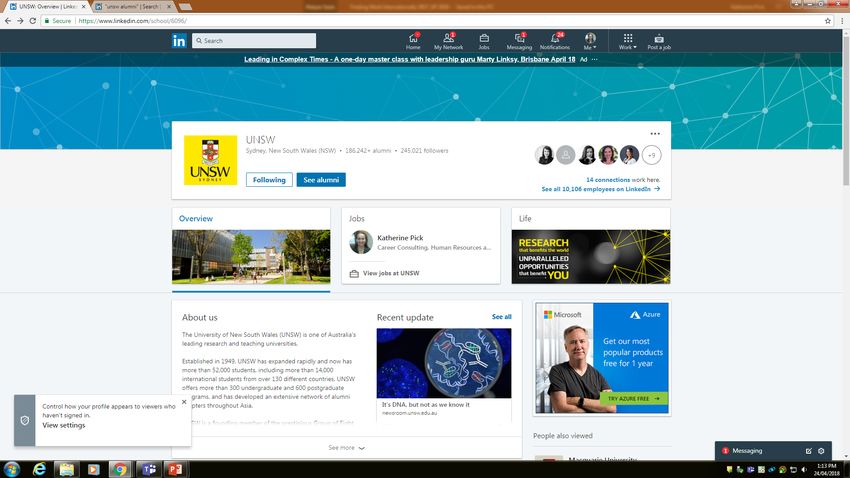Open Chrome three-dot menu
The image size is (850, 478).
pyautogui.click(x=842, y=21)
